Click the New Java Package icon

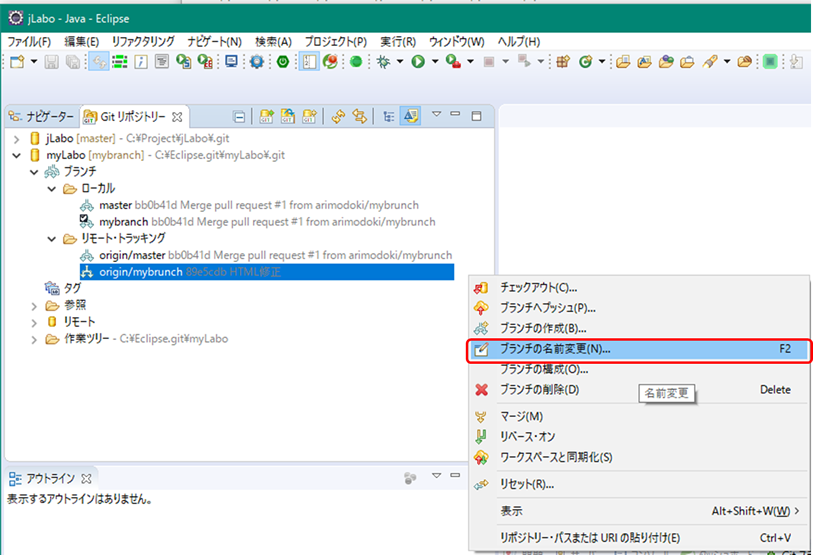563,62
